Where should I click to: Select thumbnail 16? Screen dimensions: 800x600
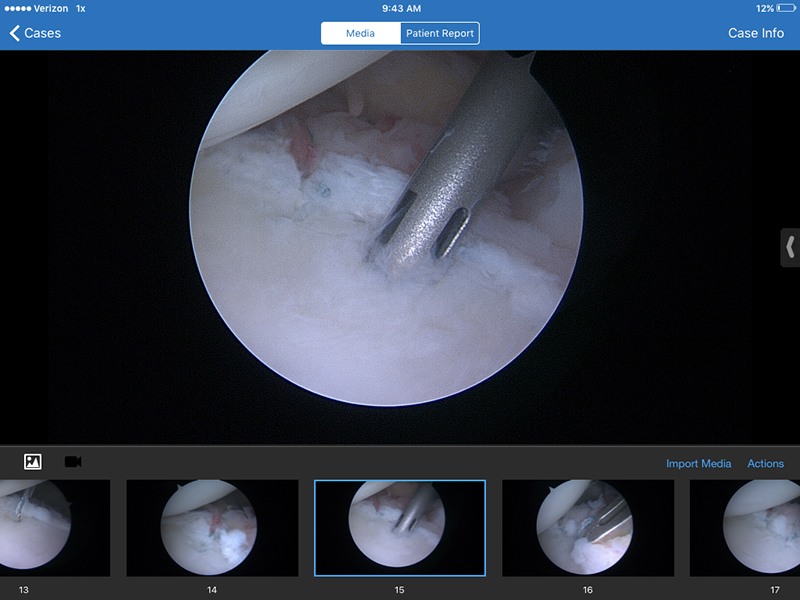(x=588, y=528)
